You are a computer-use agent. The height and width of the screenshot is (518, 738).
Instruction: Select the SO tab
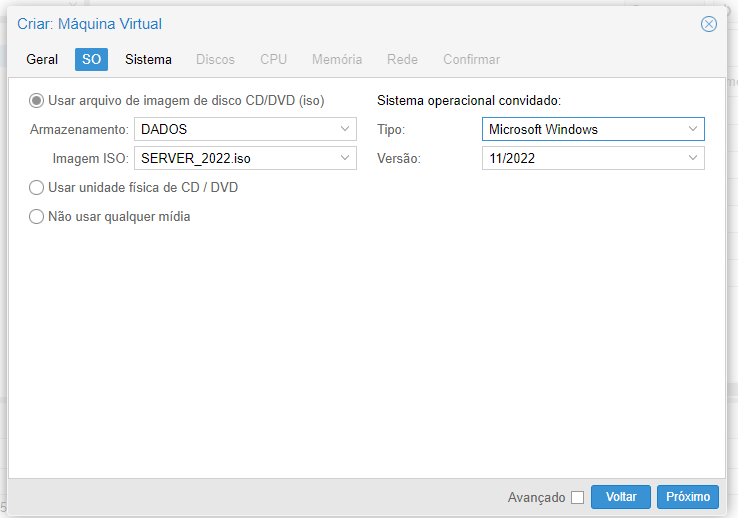click(x=91, y=59)
